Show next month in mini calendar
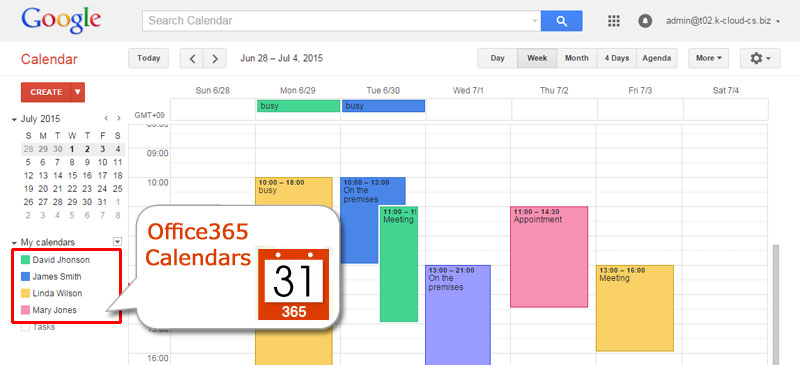The image size is (800, 365). click(x=119, y=118)
